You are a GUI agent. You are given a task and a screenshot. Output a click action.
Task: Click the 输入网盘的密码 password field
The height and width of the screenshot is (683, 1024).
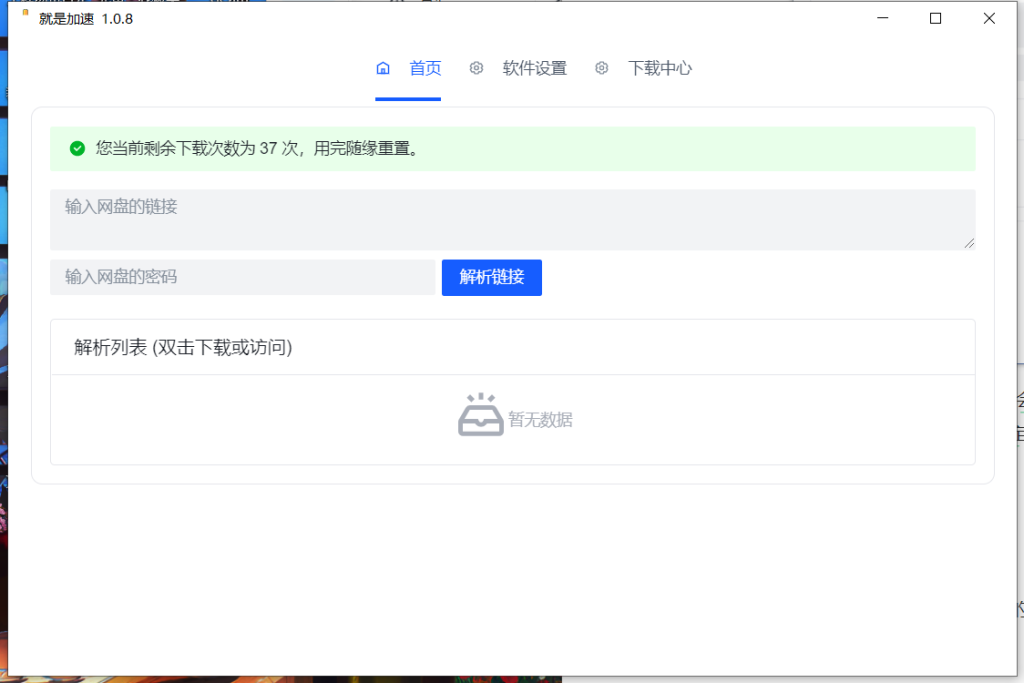[240, 277]
